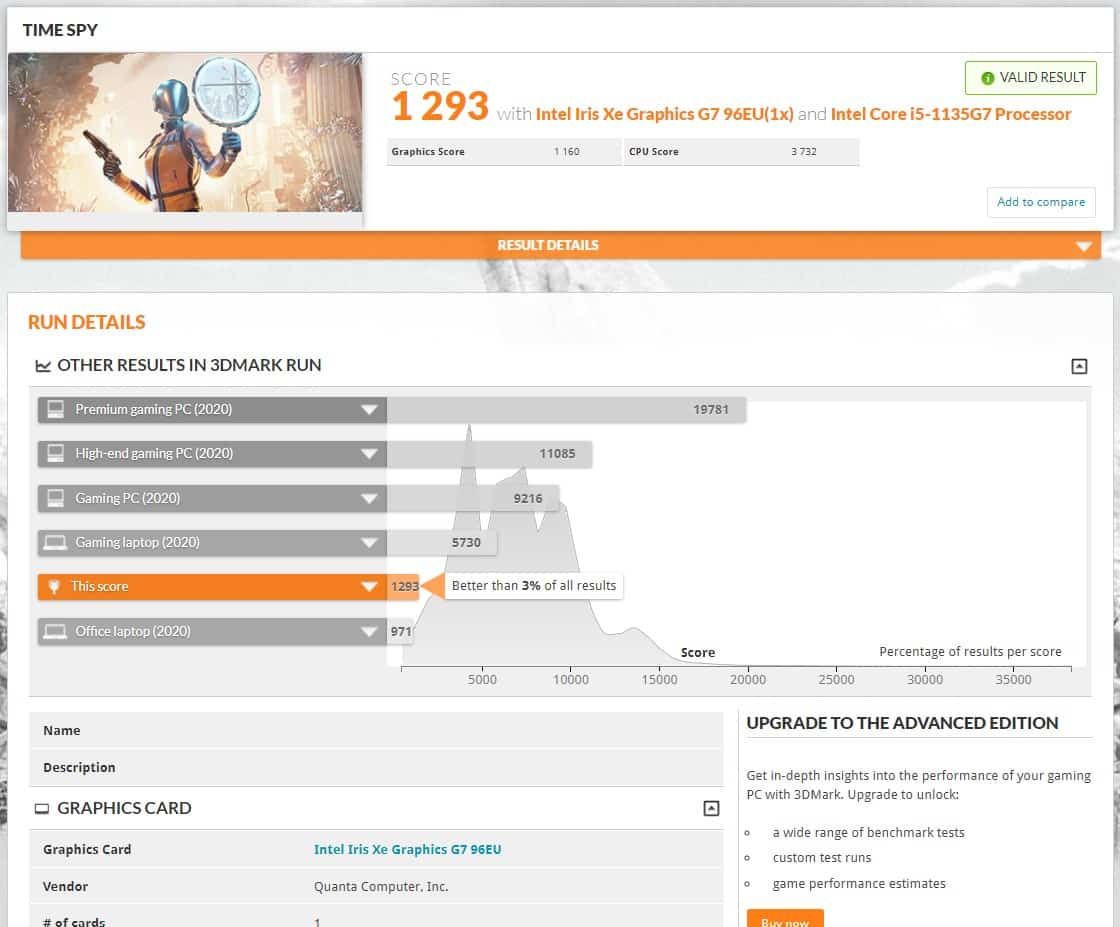Screen dimensions: 1120x927
Task: Expand the Gaming laptop (2020) dropdown arrow
Action: click(369, 543)
